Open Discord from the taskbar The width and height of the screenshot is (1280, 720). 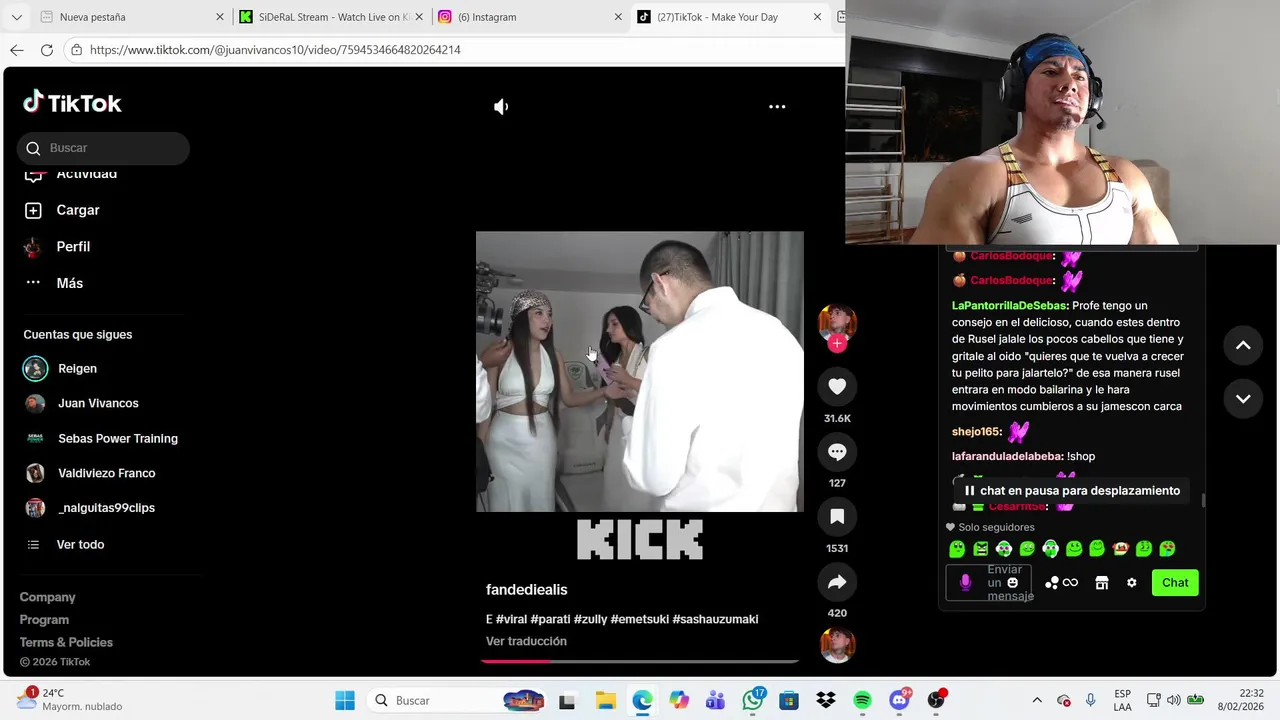[899, 700]
